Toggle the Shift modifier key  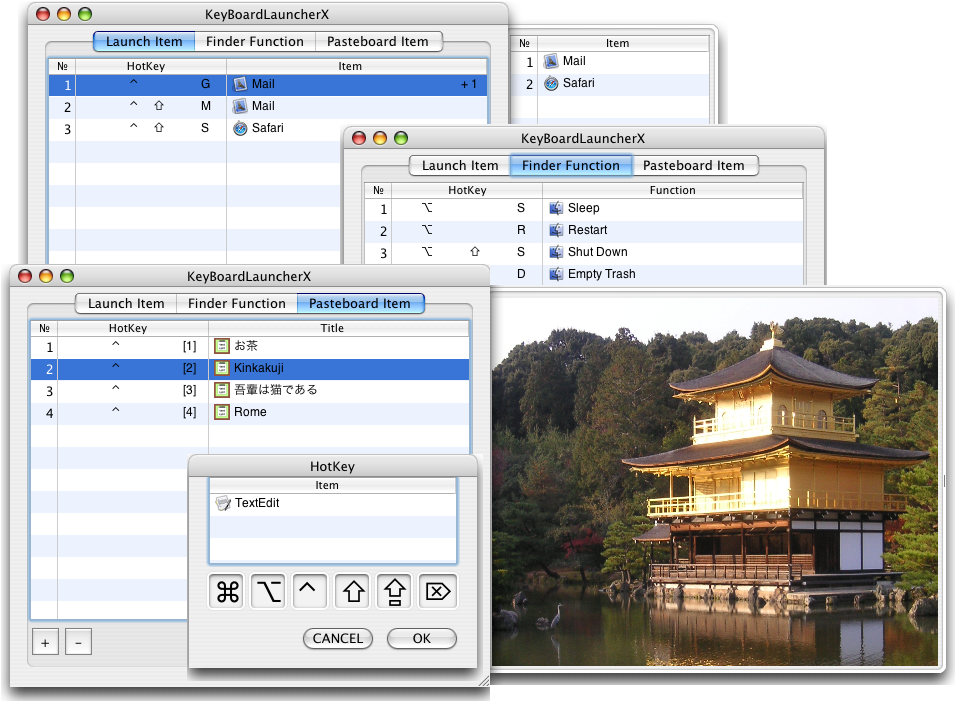[x=351, y=590]
